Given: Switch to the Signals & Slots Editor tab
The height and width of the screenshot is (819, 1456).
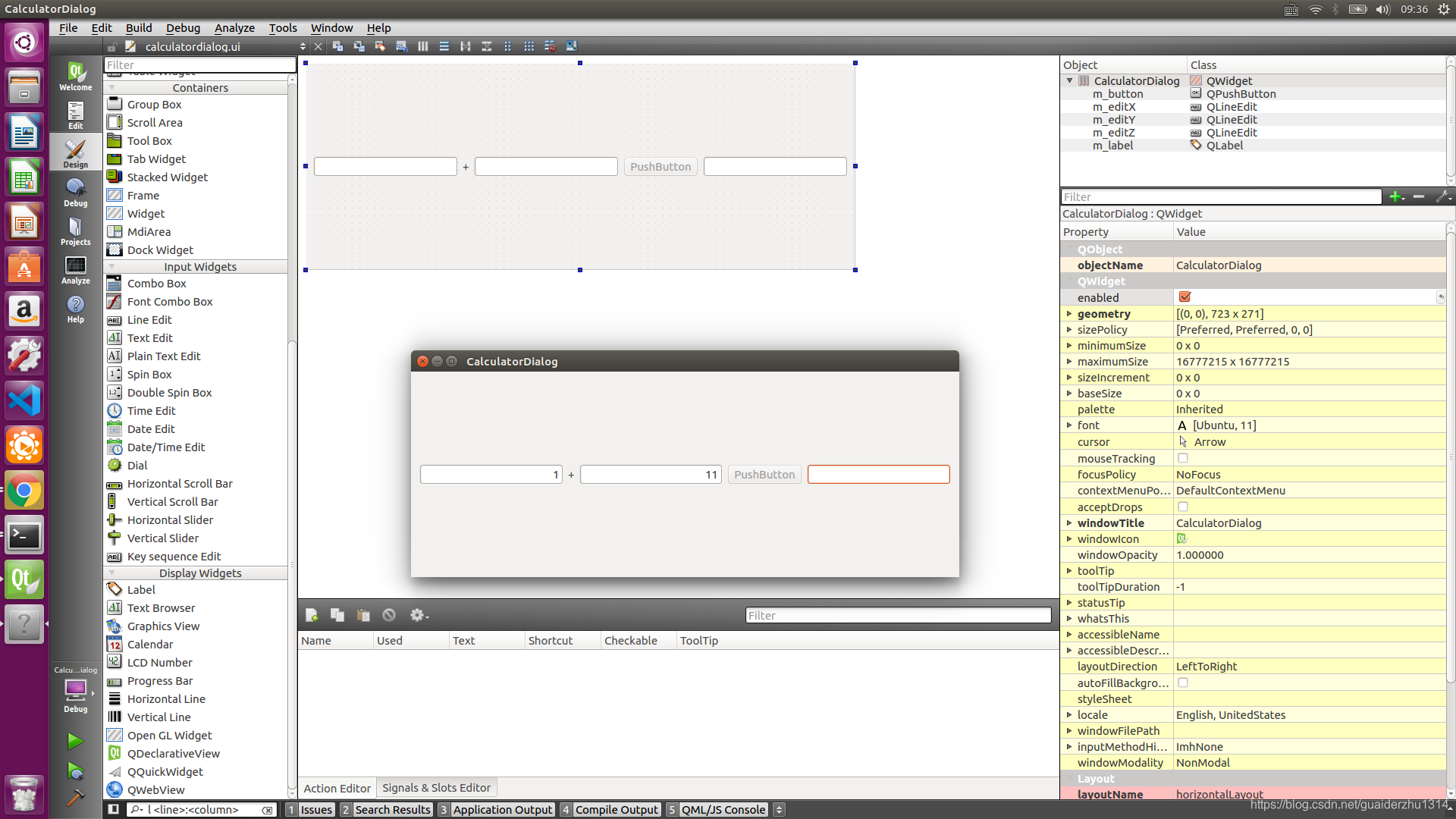Looking at the screenshot, I should (x=437, y=788).
